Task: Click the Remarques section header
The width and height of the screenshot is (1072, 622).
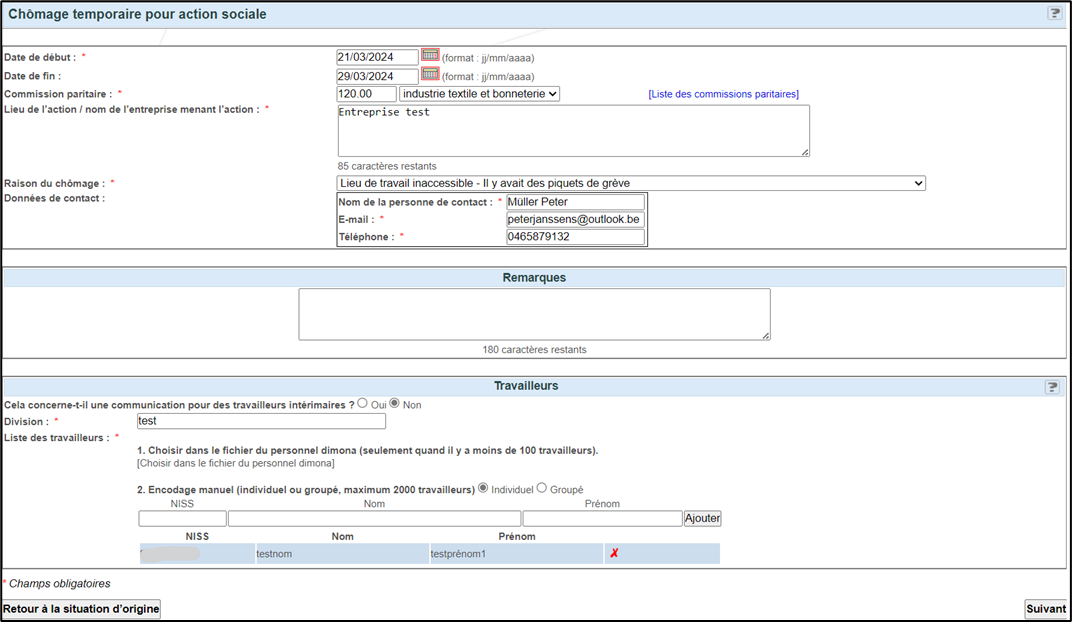Action: pos(534,278)
